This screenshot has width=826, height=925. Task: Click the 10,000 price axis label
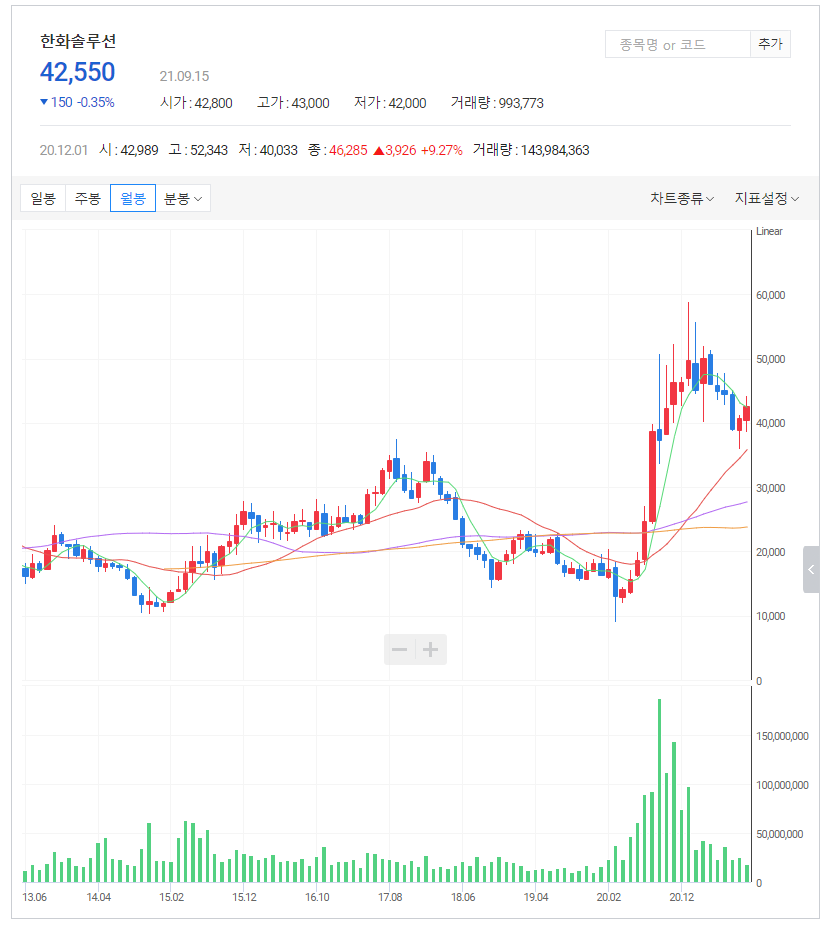click(771, 616)
